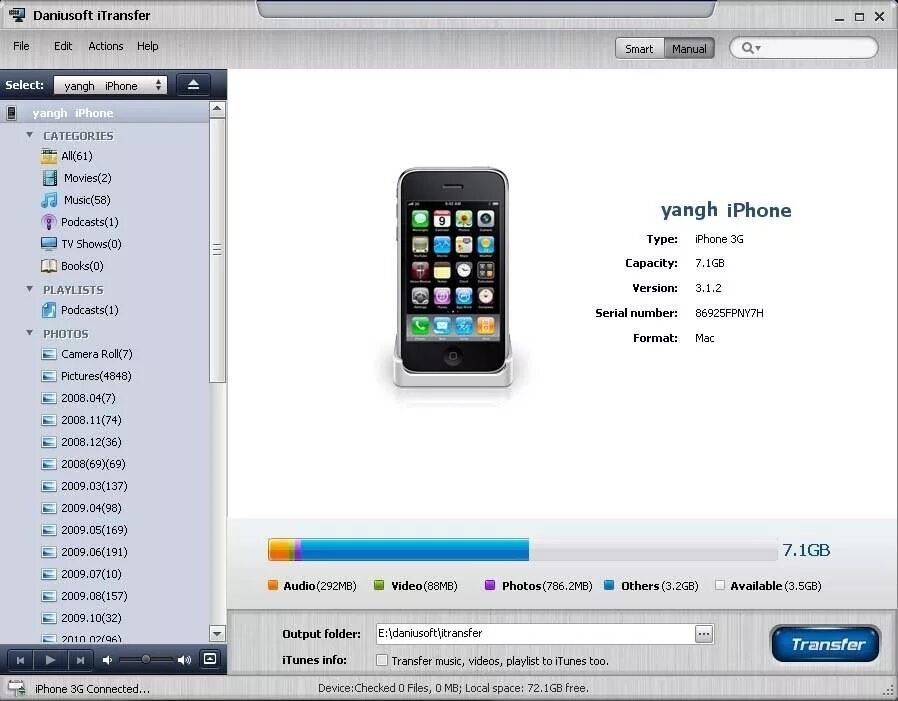
Task: Click the blue Others storage bar segment
Action: (x=415, y=550)
